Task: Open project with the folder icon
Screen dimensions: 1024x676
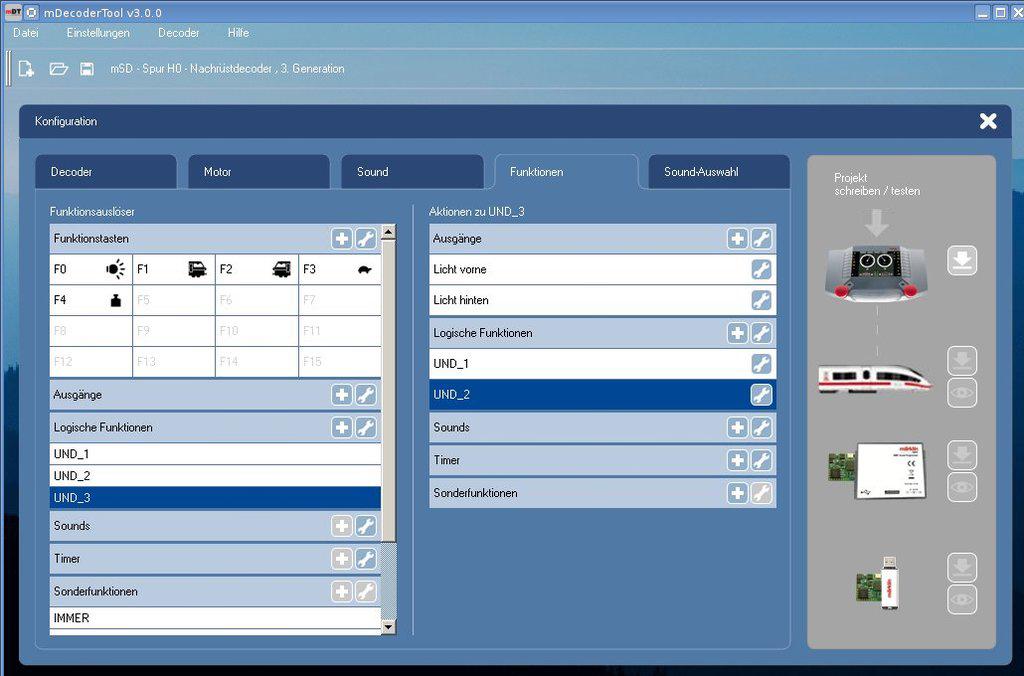Action: (x=59, y=69)
